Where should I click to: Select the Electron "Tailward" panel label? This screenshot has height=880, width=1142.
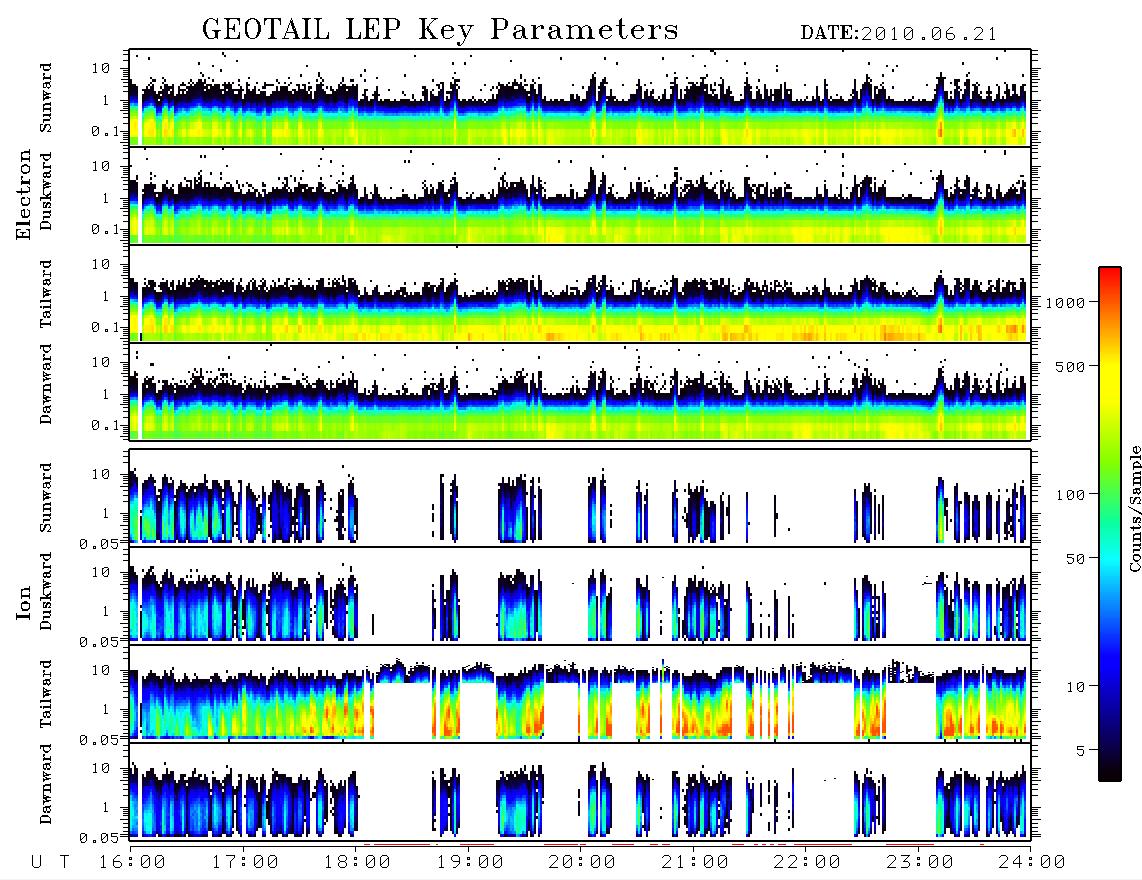coord(46,294)
